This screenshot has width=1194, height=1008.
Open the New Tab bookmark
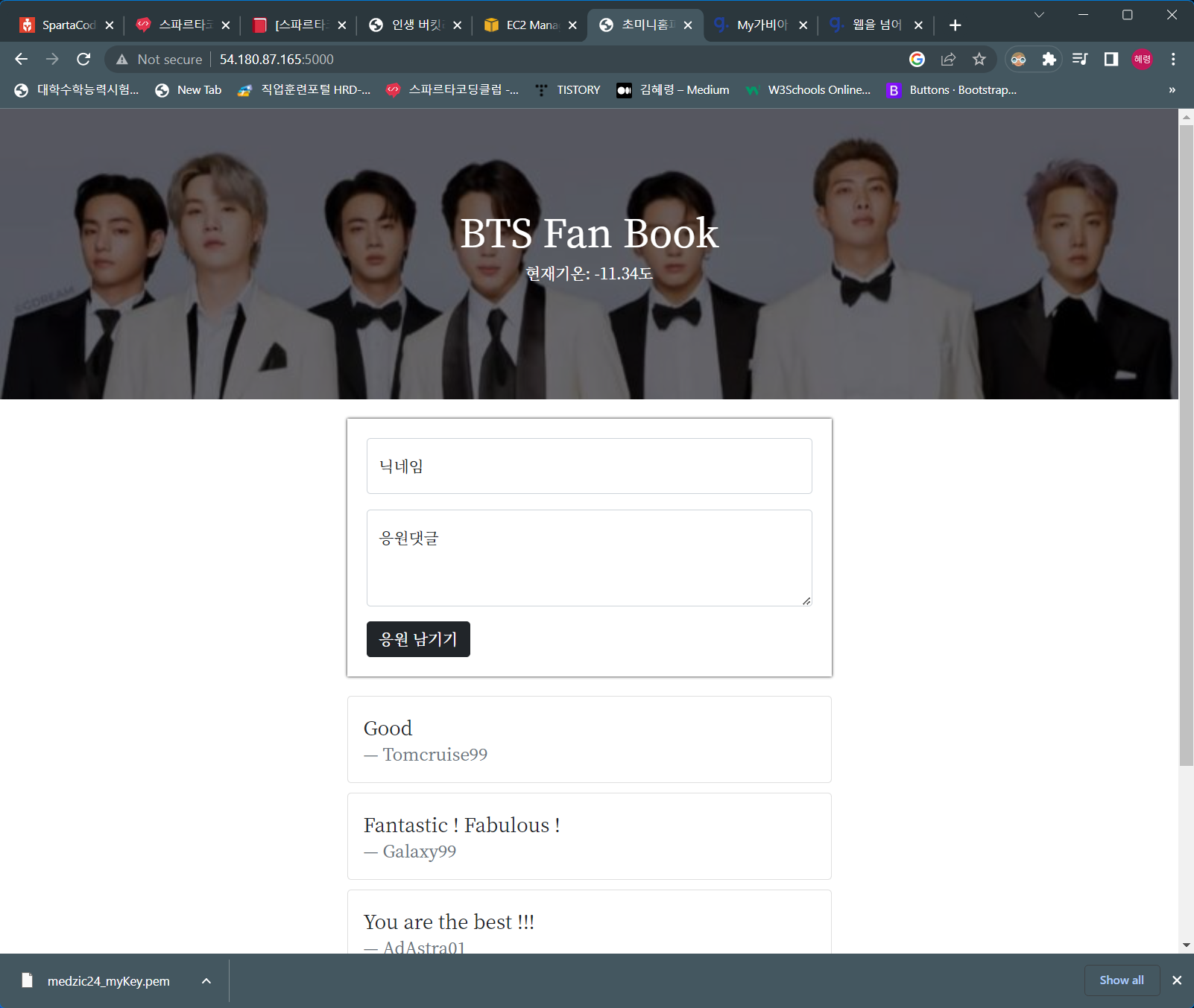(189, 90)
